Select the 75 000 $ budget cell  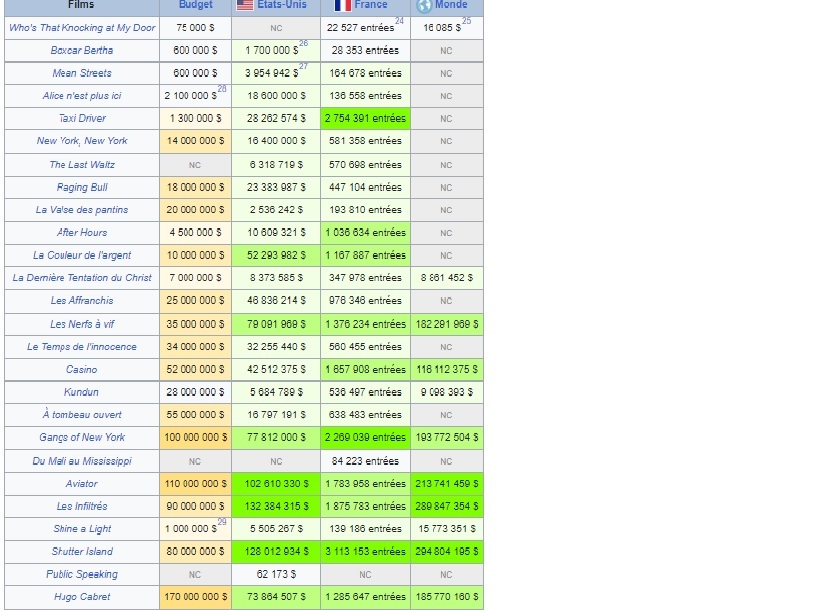click(x=195, y=28)
